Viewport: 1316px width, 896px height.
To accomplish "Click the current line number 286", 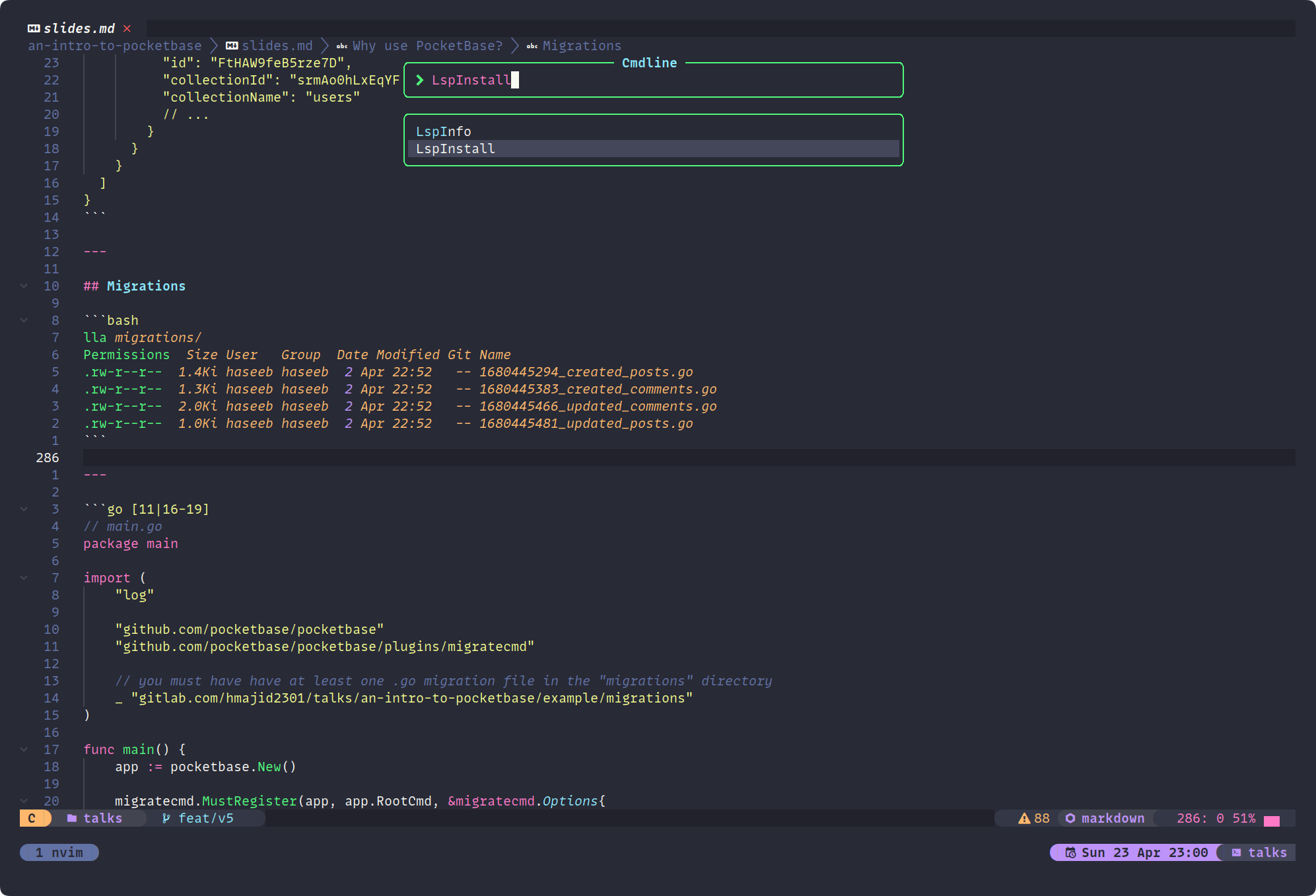I will point(48,458).
